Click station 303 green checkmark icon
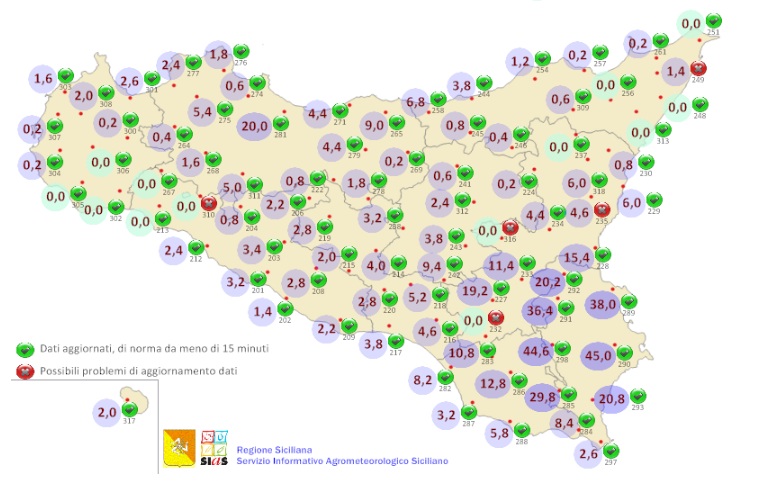Viewport: 757px width, 488px height. [x=65, y=76]
